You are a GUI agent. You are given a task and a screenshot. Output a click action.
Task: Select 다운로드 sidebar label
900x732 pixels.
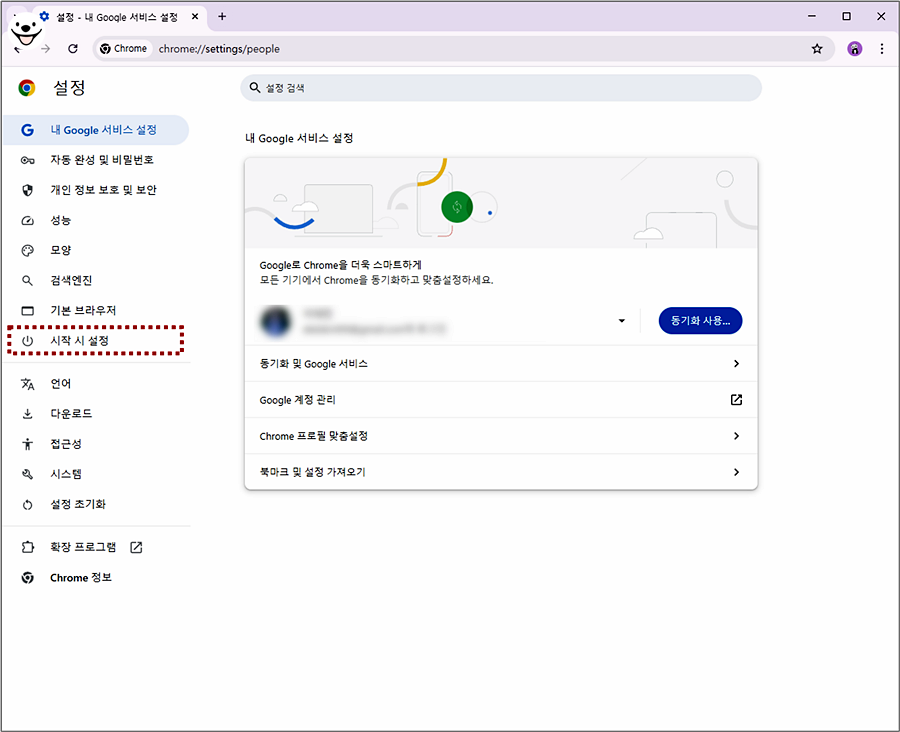point(71,414)
